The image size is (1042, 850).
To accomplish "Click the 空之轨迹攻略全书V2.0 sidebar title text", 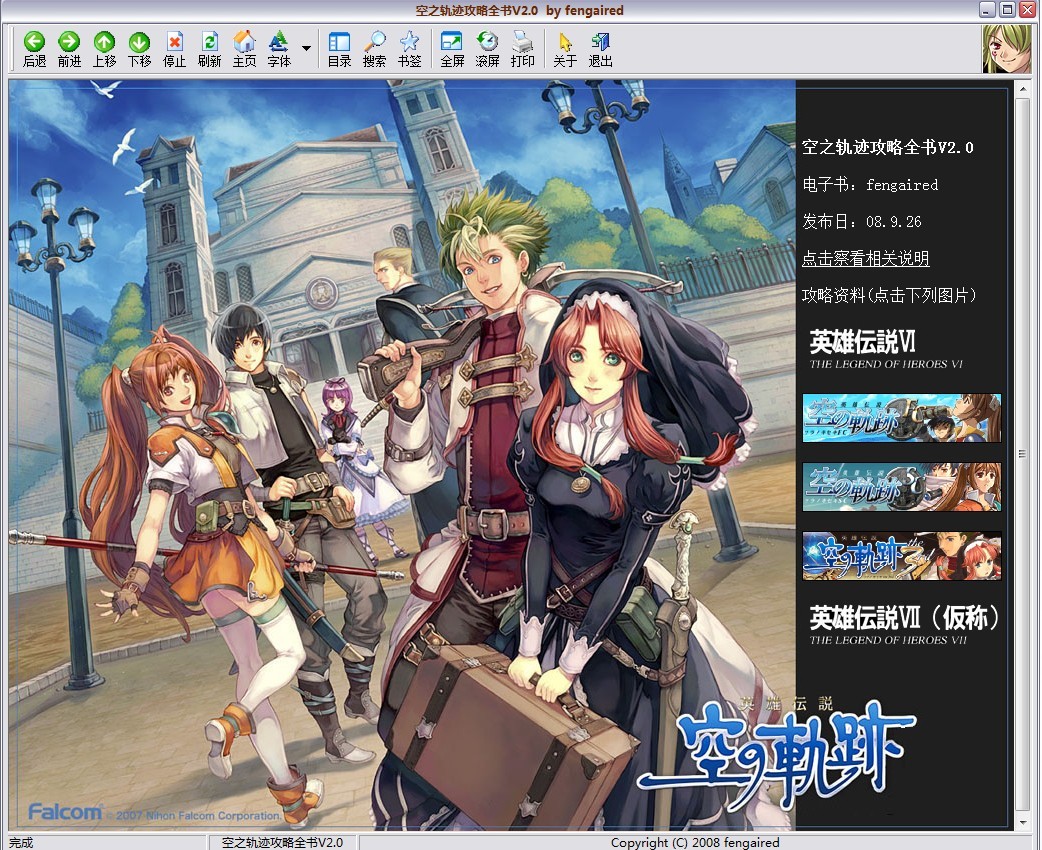I will click(x=888, y=147).
